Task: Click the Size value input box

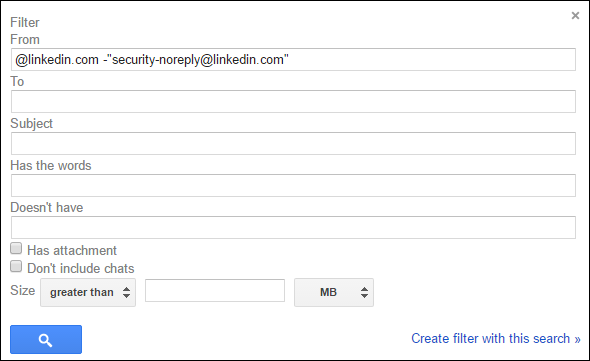Action: coord(215,290)
